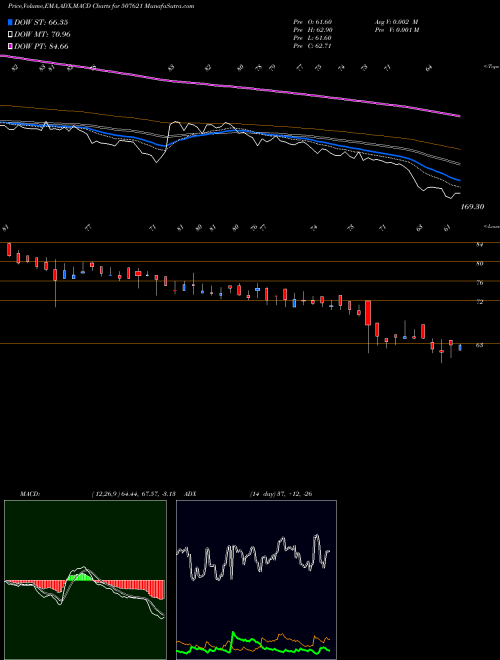This screenshot has height=660, width=500.
Task: Click the 63 price axis label
Action: point(479,346)
